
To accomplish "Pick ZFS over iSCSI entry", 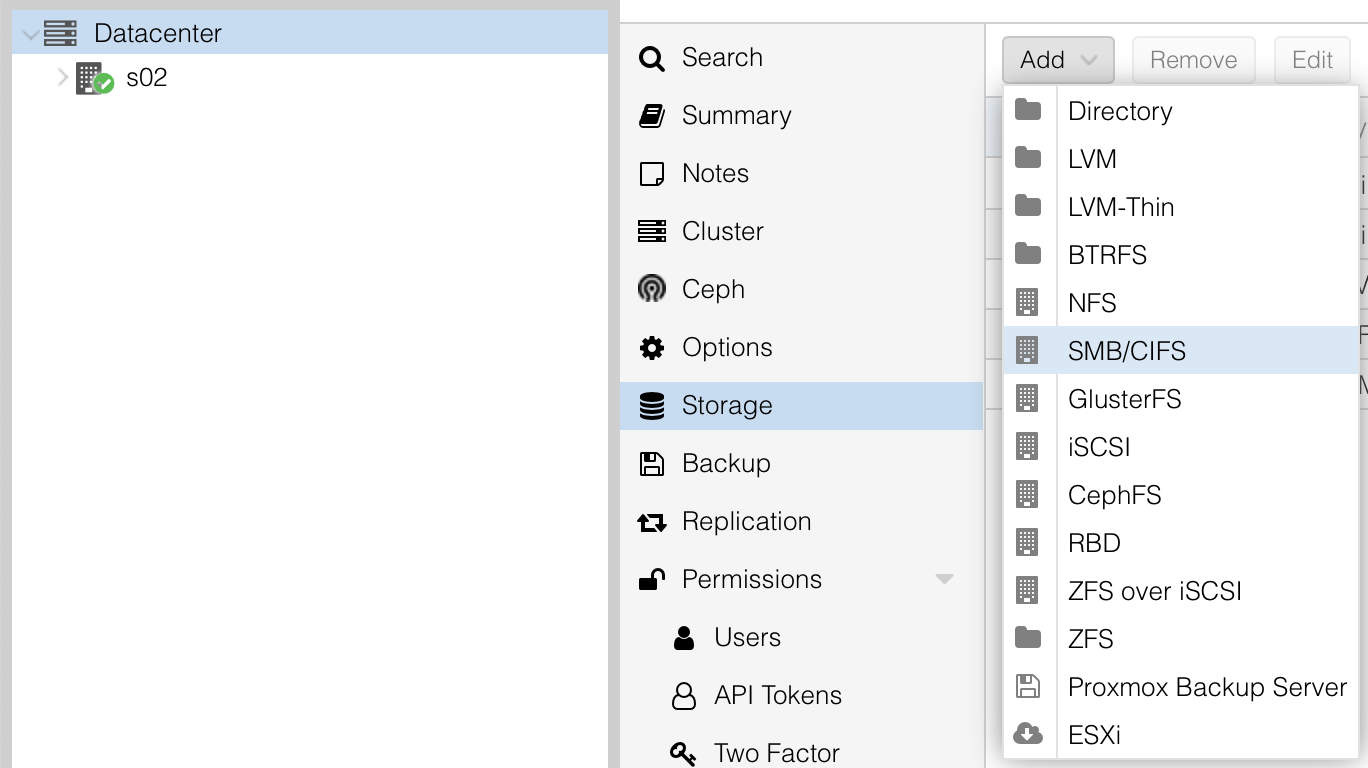I will (1154, 591).
